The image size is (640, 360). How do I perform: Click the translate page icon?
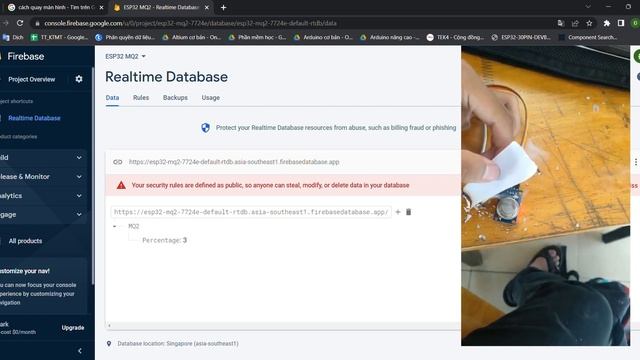[x=561, y=23]
